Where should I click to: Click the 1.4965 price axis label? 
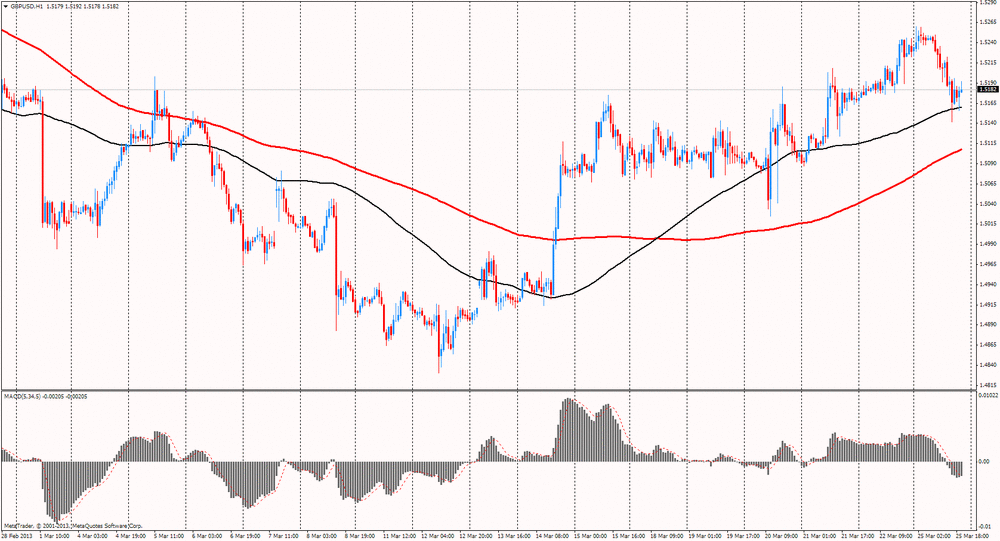tap(988, 263)
